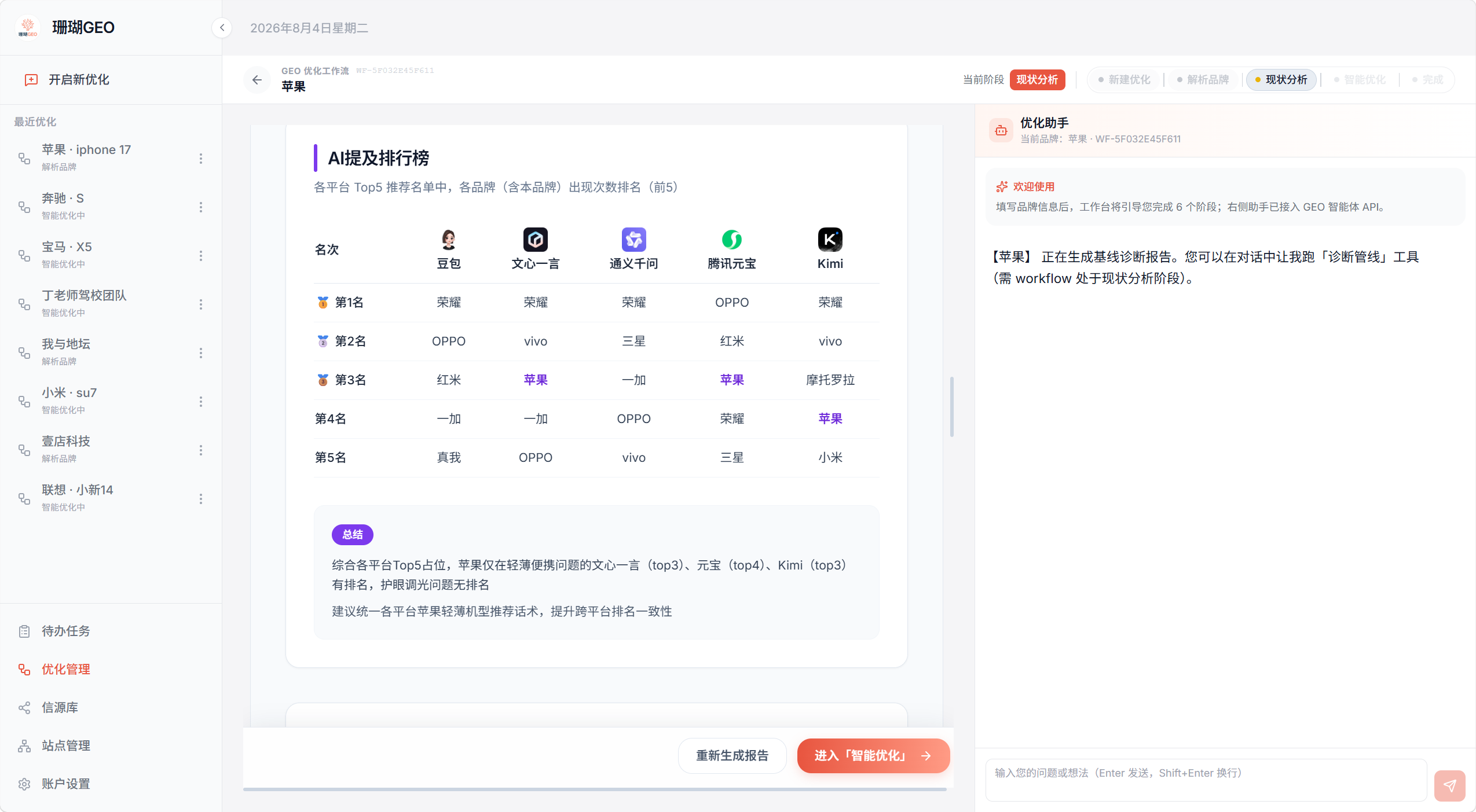The width and height of the screenshot is (1476, 812).
Task: Click the 账户设置 gear icon
Action: tap(24, 784)
